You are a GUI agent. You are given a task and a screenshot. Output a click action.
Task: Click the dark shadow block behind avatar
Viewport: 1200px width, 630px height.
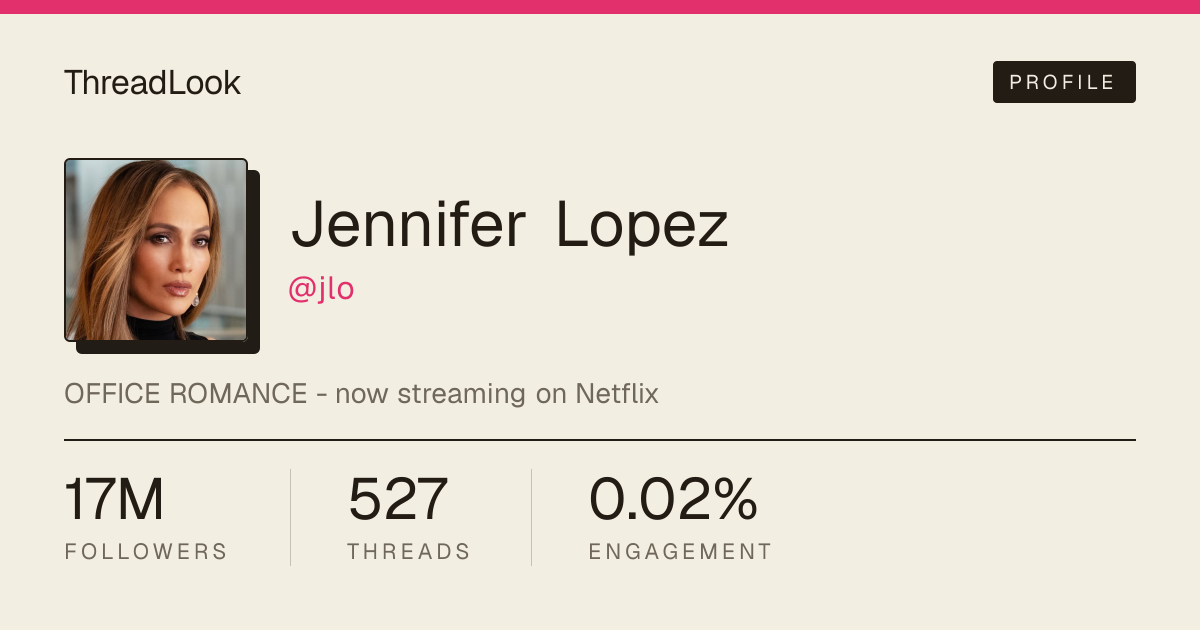[x=254, y=262]
